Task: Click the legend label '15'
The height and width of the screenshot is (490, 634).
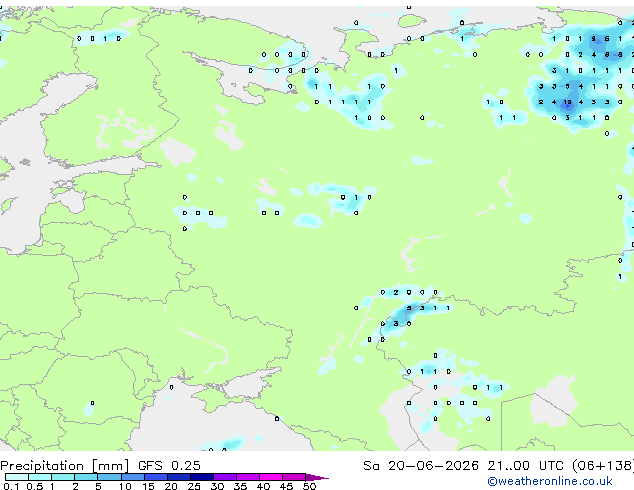Action: point(148,486)
